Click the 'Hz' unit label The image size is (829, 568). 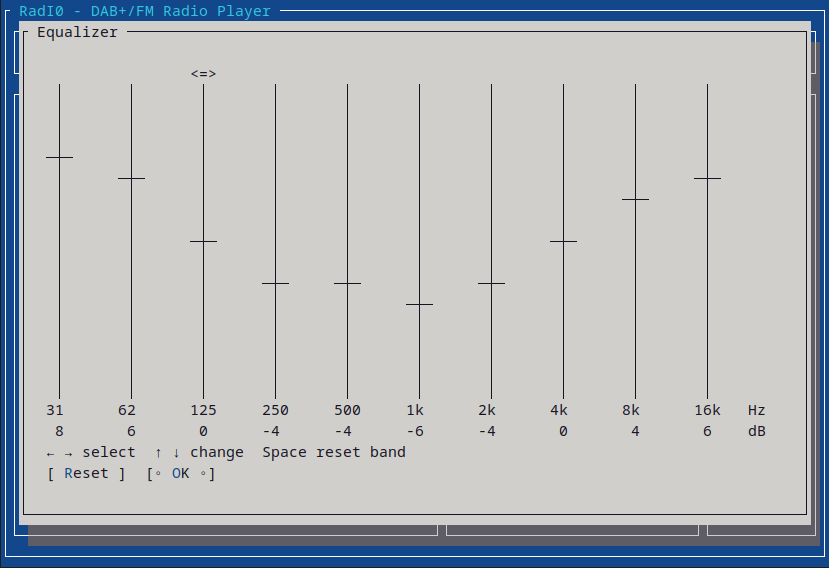[x=757, y=410]
